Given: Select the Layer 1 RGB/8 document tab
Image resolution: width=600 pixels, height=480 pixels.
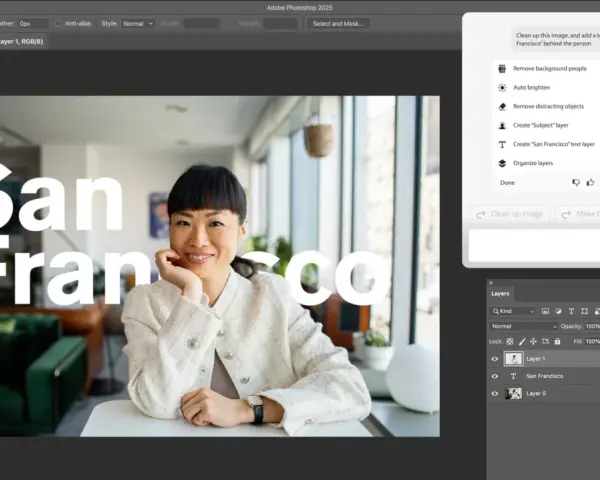Looking at the screenshot, I should tap(22, 42).
